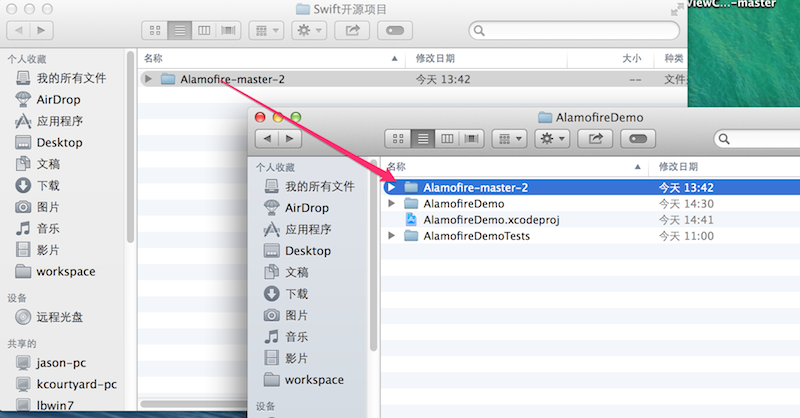The height and width of the screenshot is (418, 800).
Task: Open workspace in AlamofireDemo sidebar
Action: tap(304, 379)
